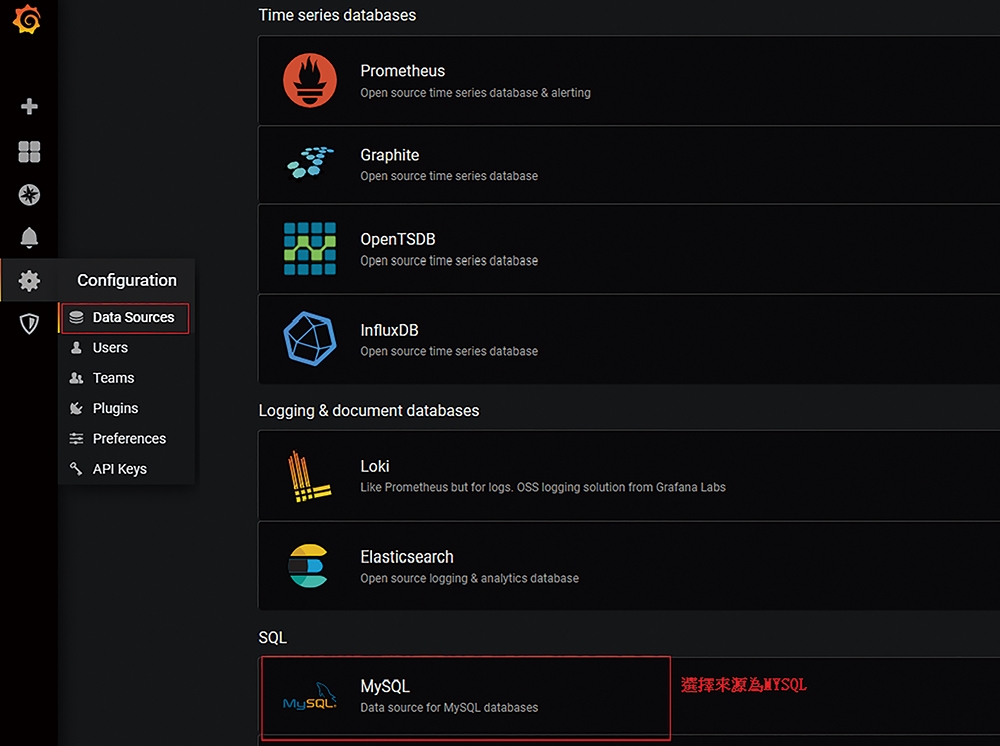The width and height of the screenshot is (1000, 746).
Task: Click 'Time series databases' heading
Action: point(337,15)
